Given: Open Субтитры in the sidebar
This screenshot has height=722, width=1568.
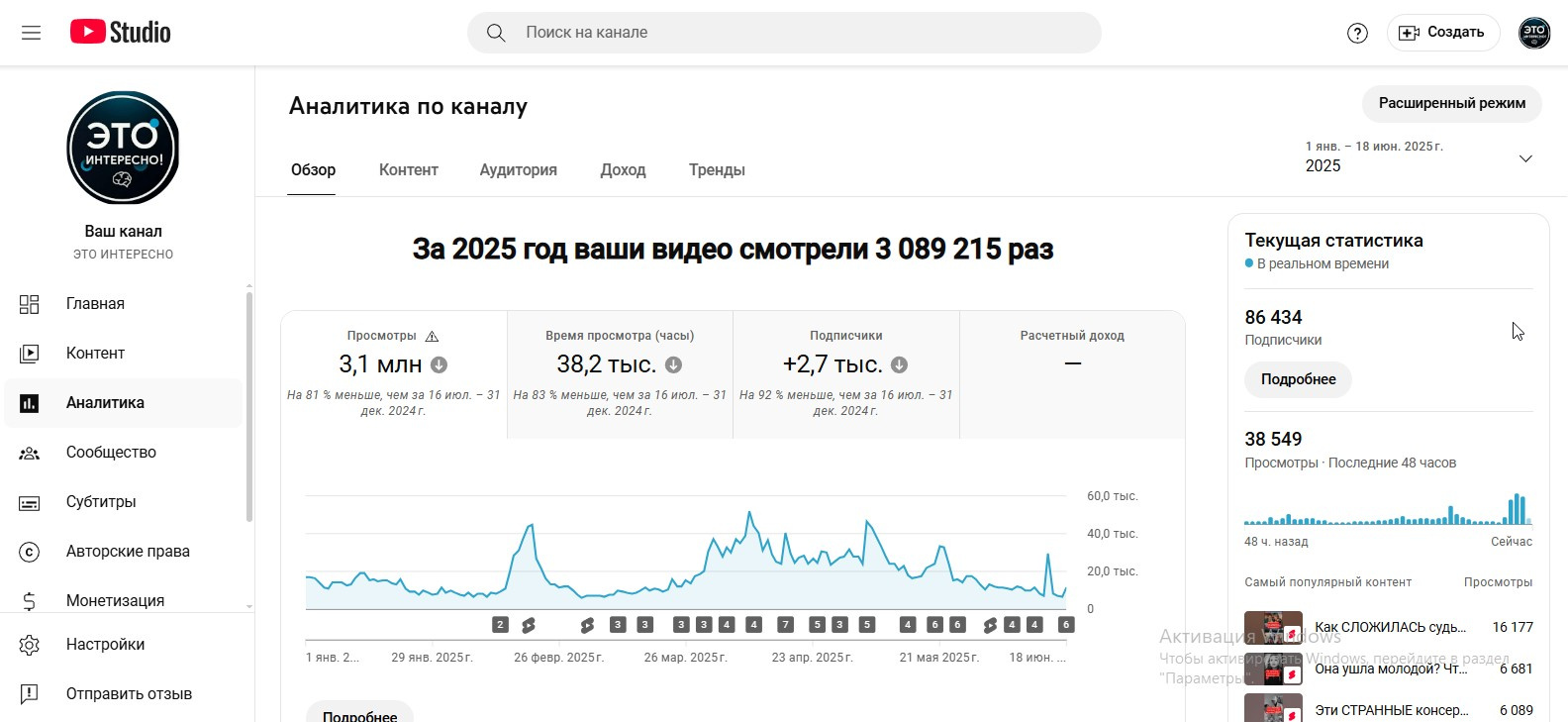Looking at the screenshot, I should [123, 502].
